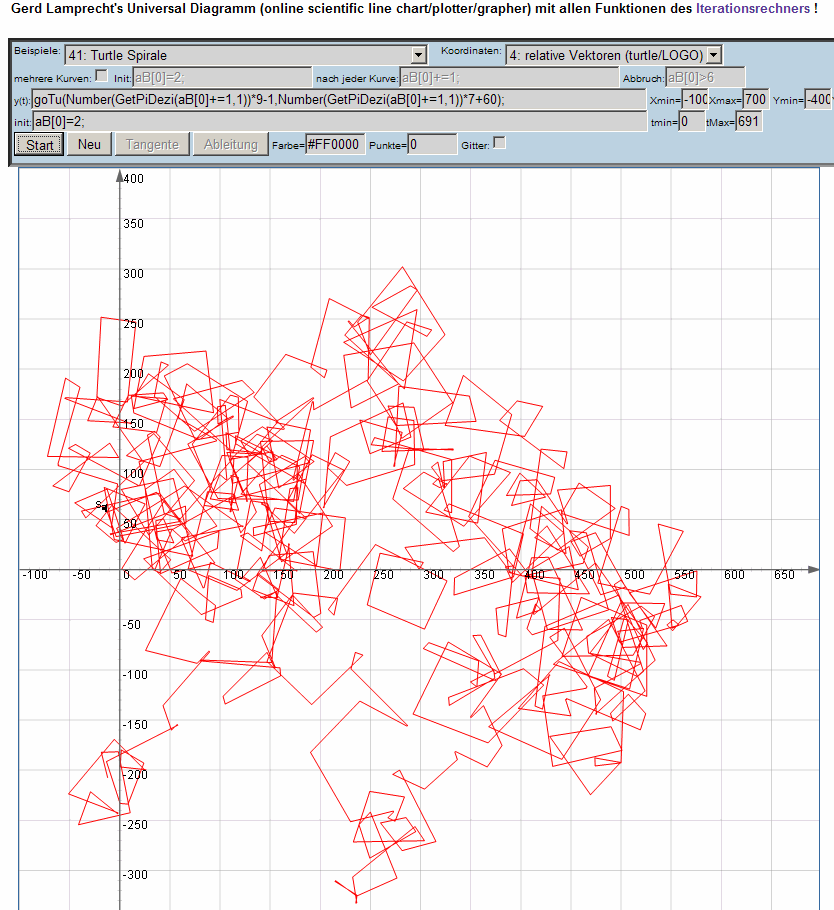Click the greyed Init field next to mehrere Kurven
834x910 pixels.
[222, 77]
